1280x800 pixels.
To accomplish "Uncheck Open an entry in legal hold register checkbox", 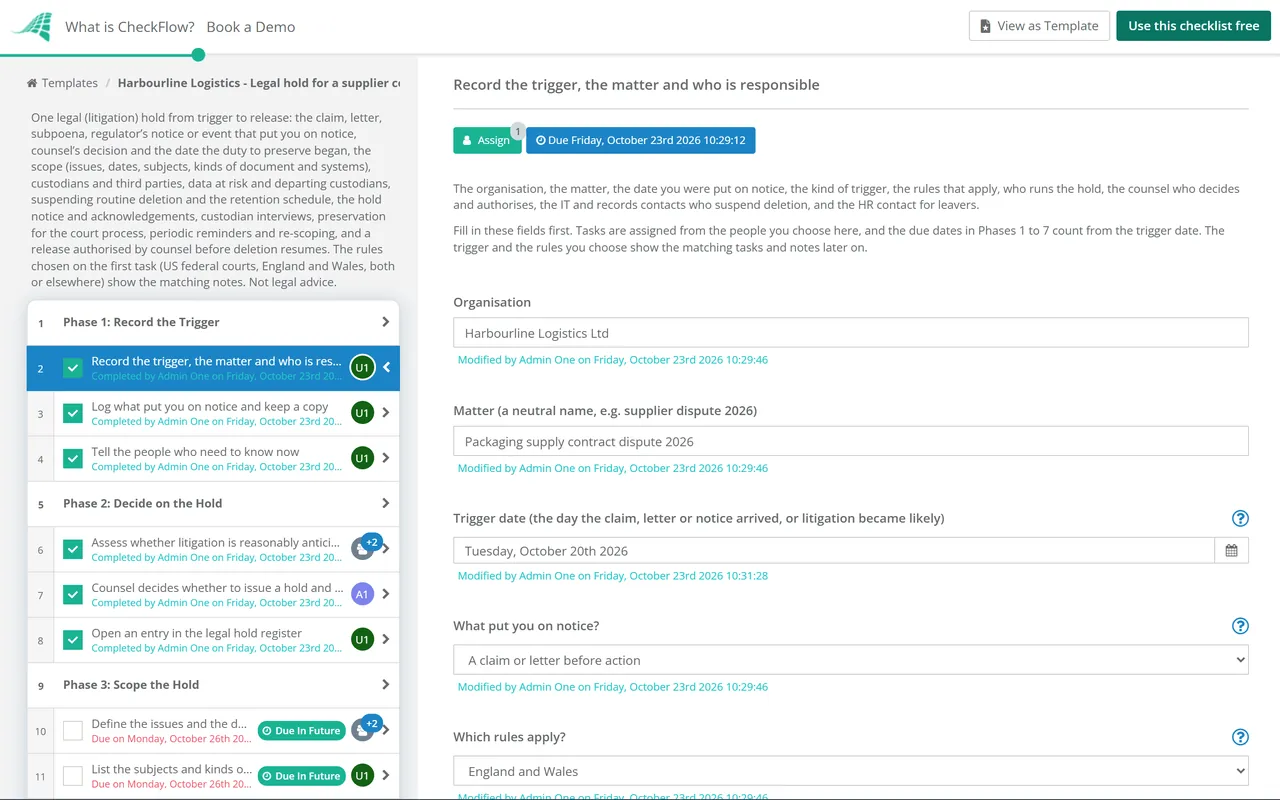I will click(x=73, y=639).
